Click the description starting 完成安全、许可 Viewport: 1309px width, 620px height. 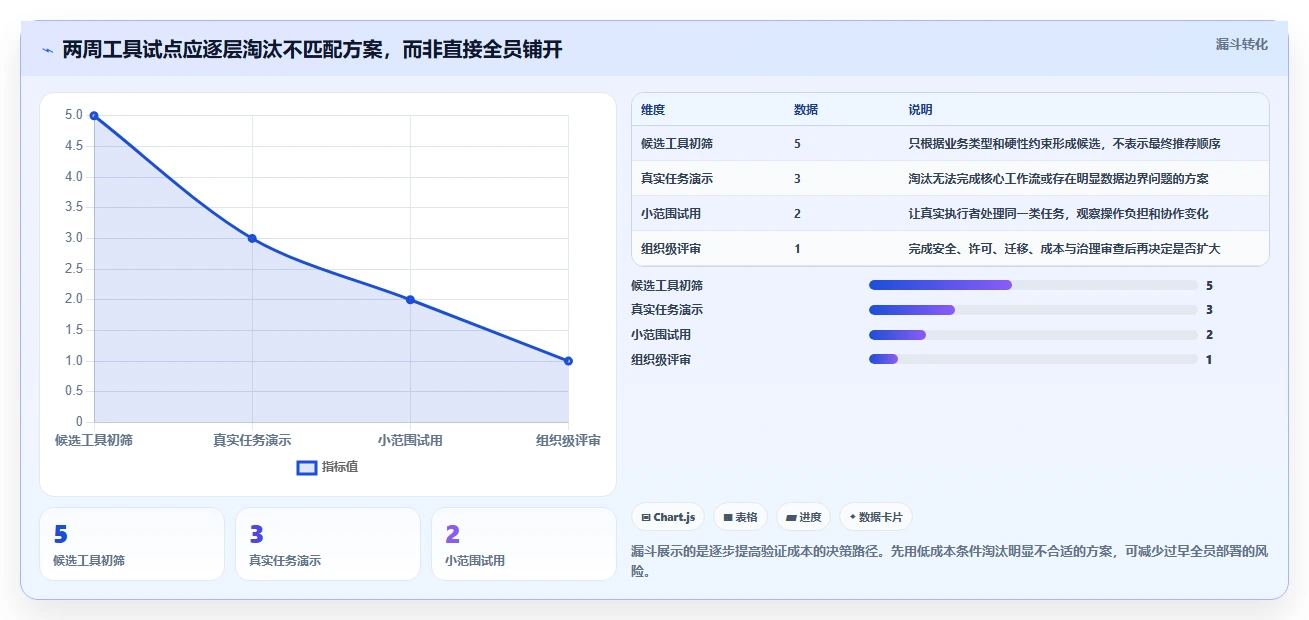(1064, 248)
